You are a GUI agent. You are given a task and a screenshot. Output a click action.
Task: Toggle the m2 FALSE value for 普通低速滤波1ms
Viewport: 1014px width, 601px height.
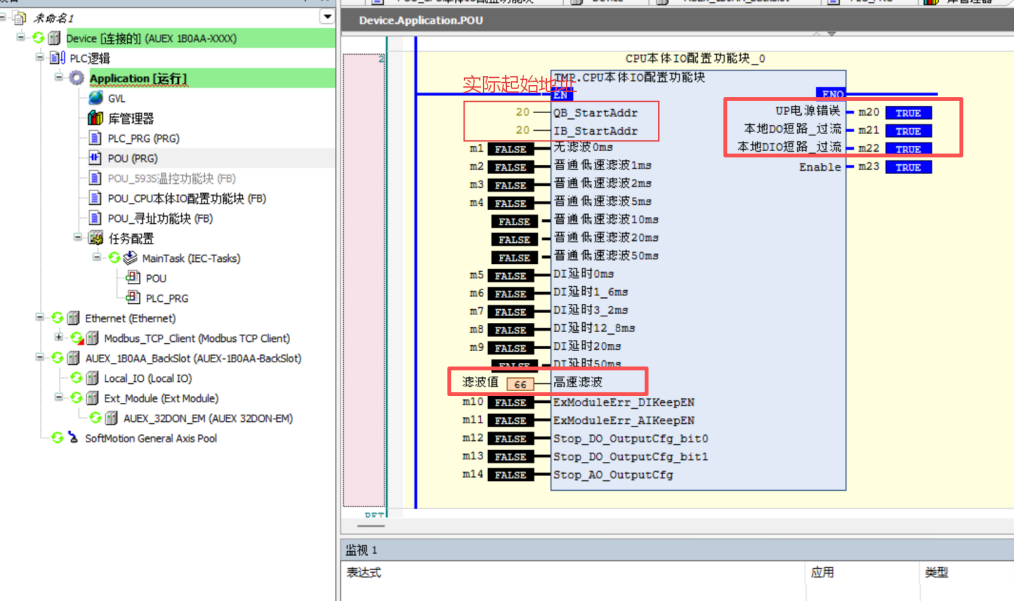coord(511,168)
